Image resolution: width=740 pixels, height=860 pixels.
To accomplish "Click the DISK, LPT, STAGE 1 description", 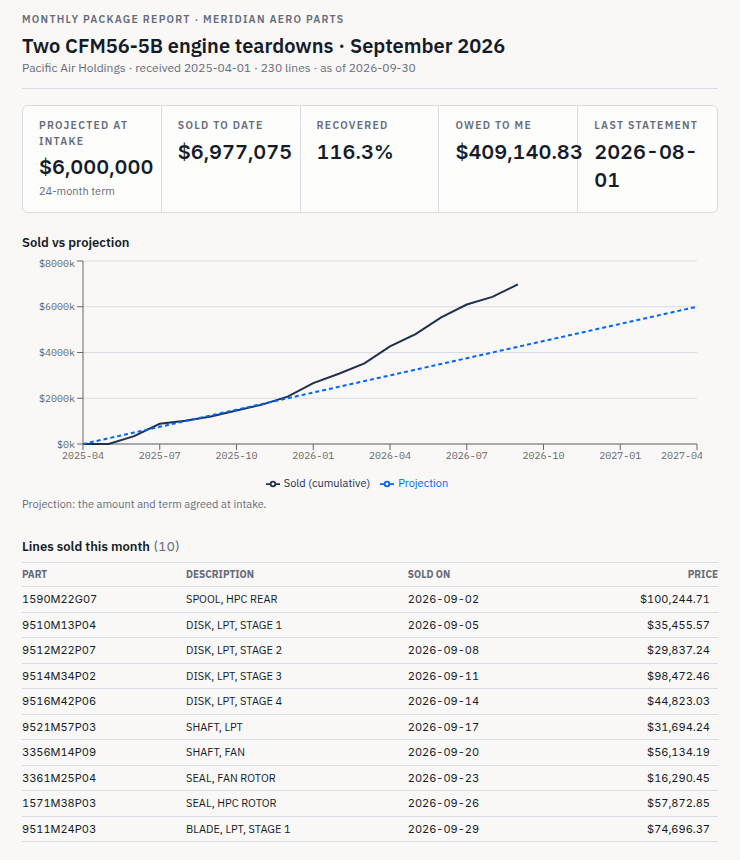I will pyautogui.click(x=234, y=625).
